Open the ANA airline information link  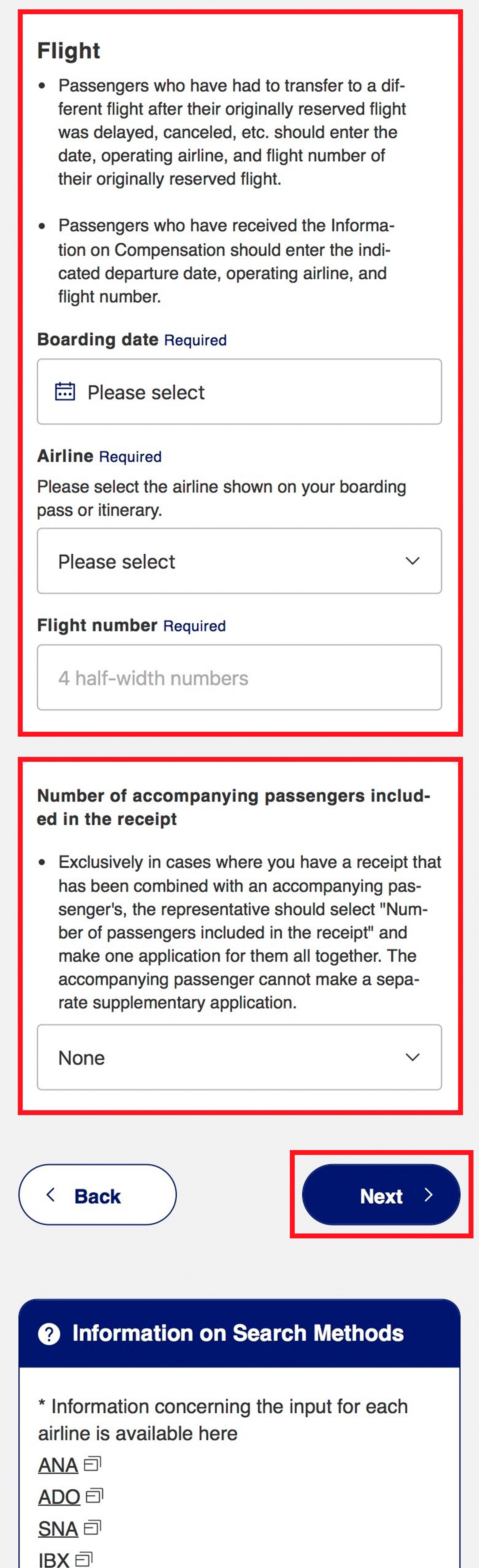click(58, 1464)
